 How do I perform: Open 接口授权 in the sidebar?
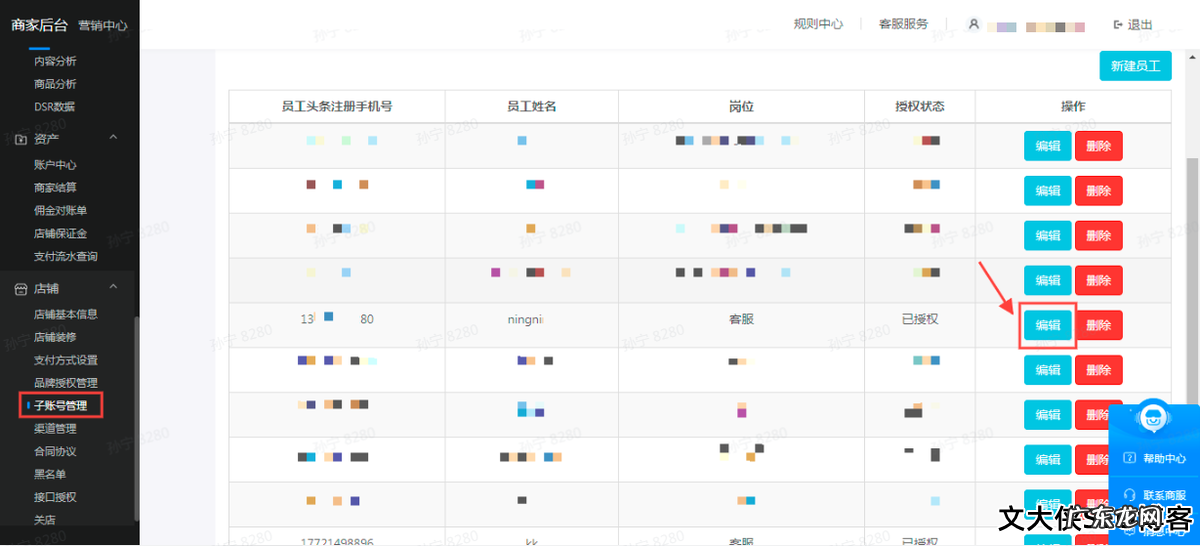pyautogui.click(x=55, y=497)
